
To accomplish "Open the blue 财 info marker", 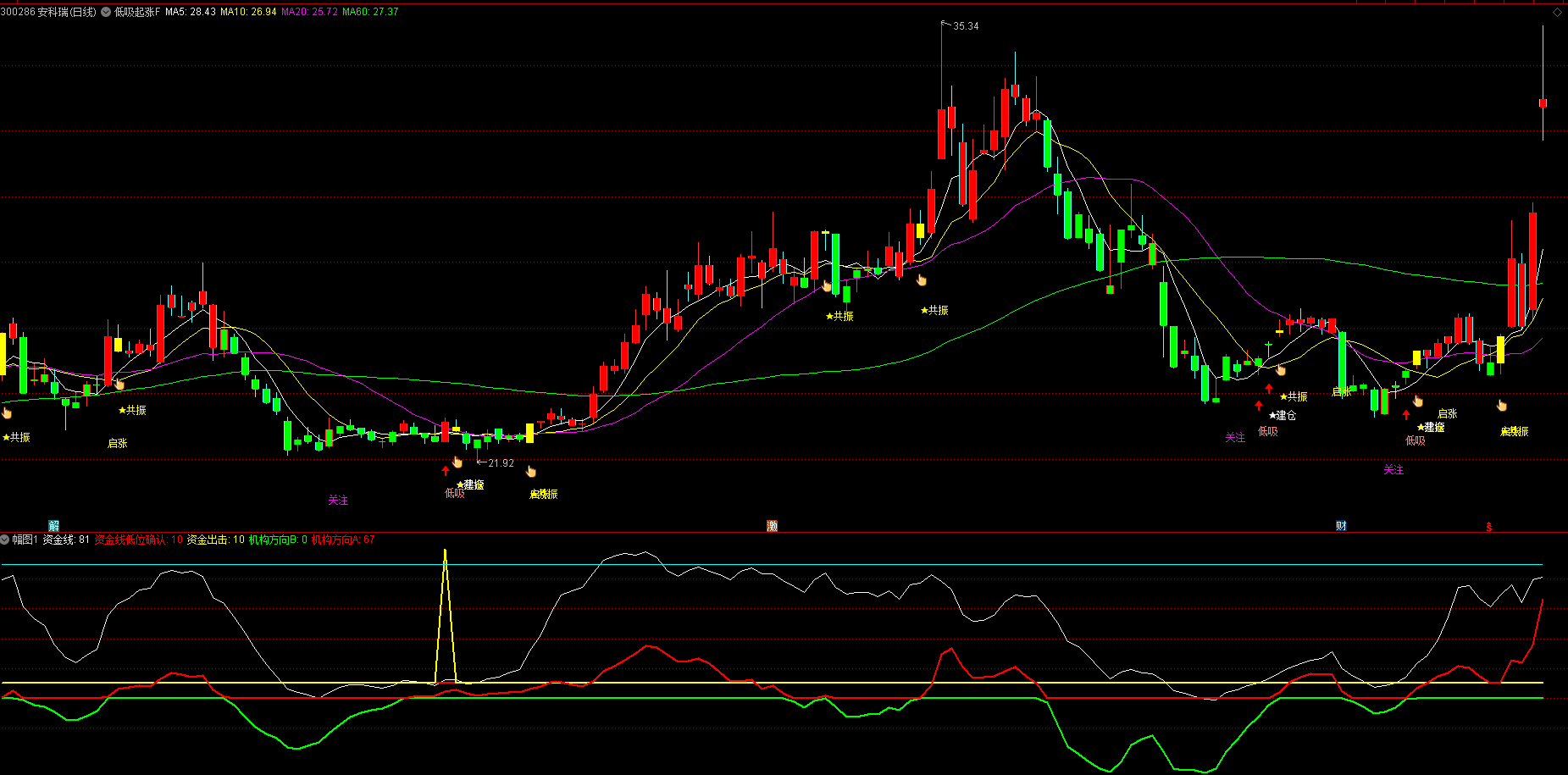I will click(x=1341, y=526).
